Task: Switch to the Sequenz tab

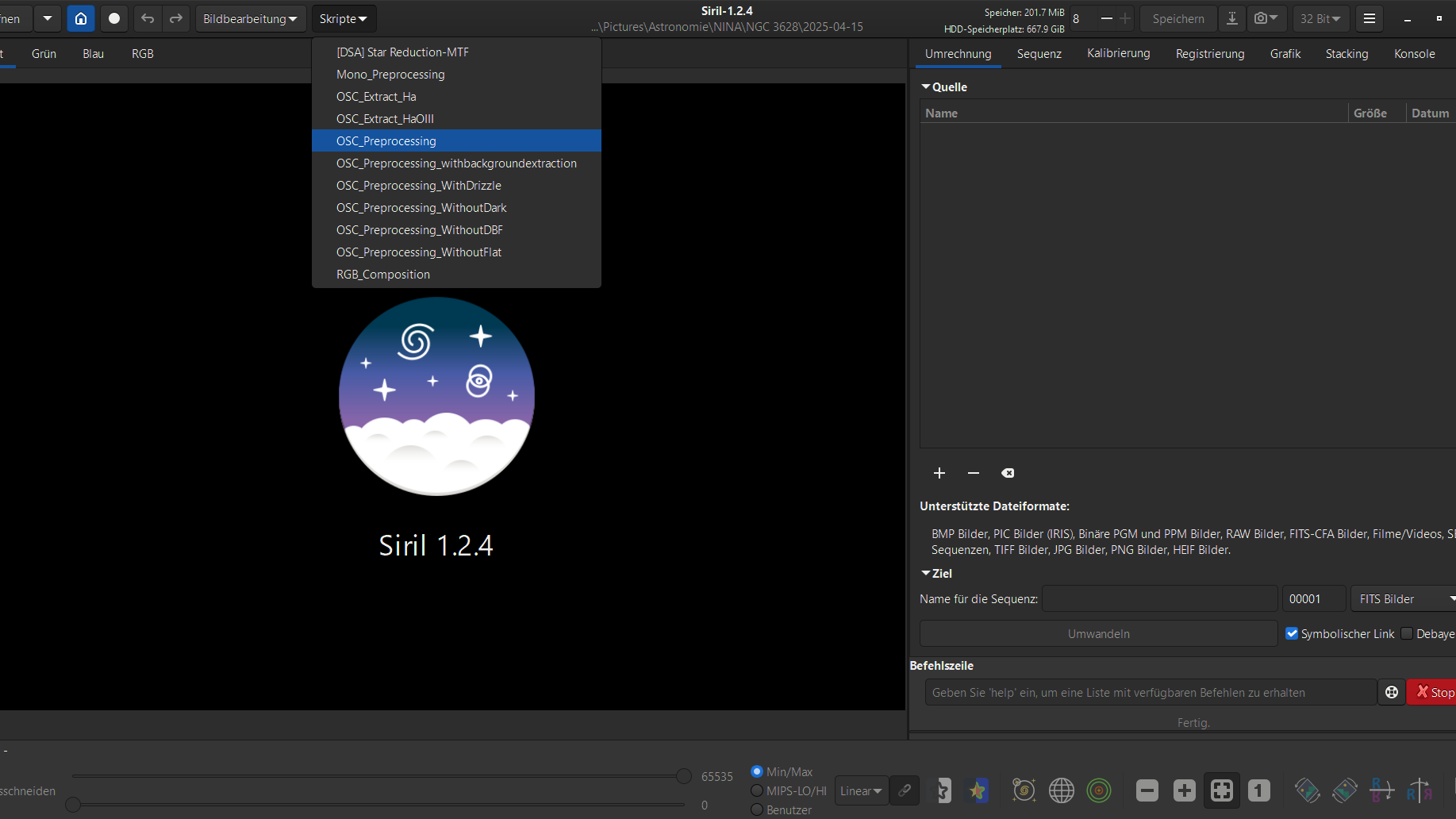Action: [x=1039, y=53]
